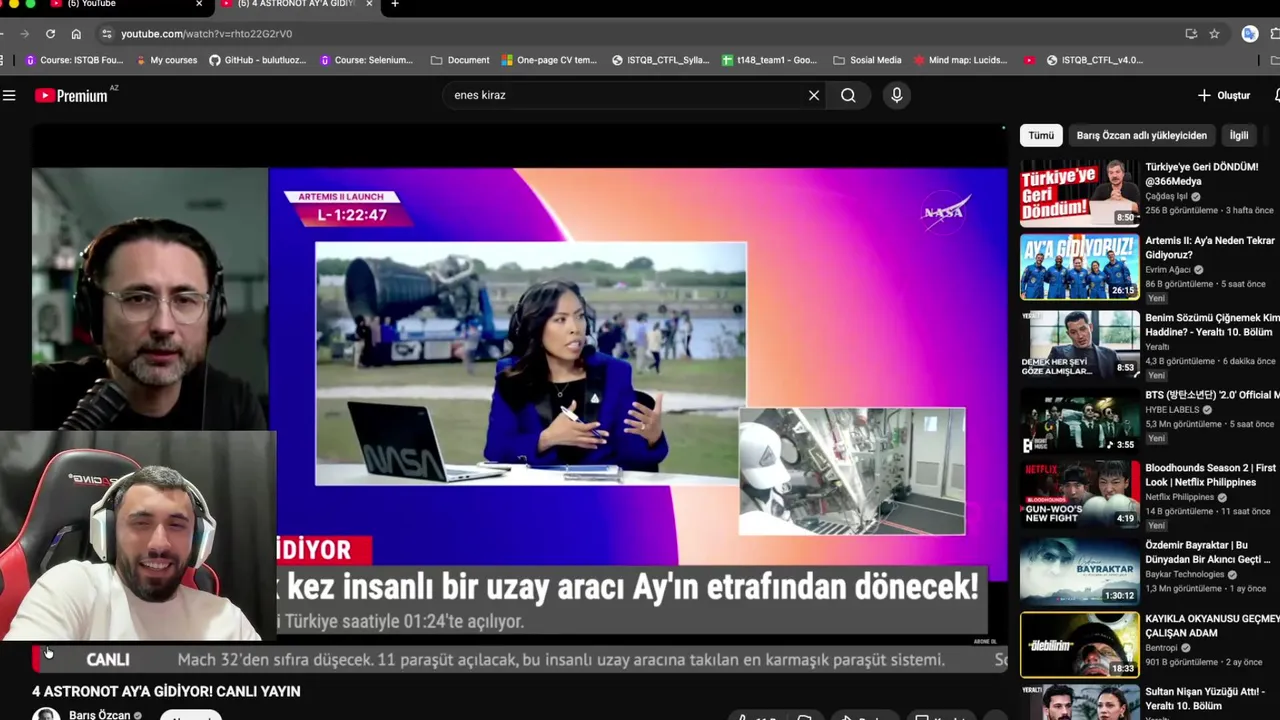Open 'Artemis II: Ay'a Neden Tekrar Gidiyoruz?' thumbnail
Viewport: 1280px width, 720px height.
(x=1079, y=267)
